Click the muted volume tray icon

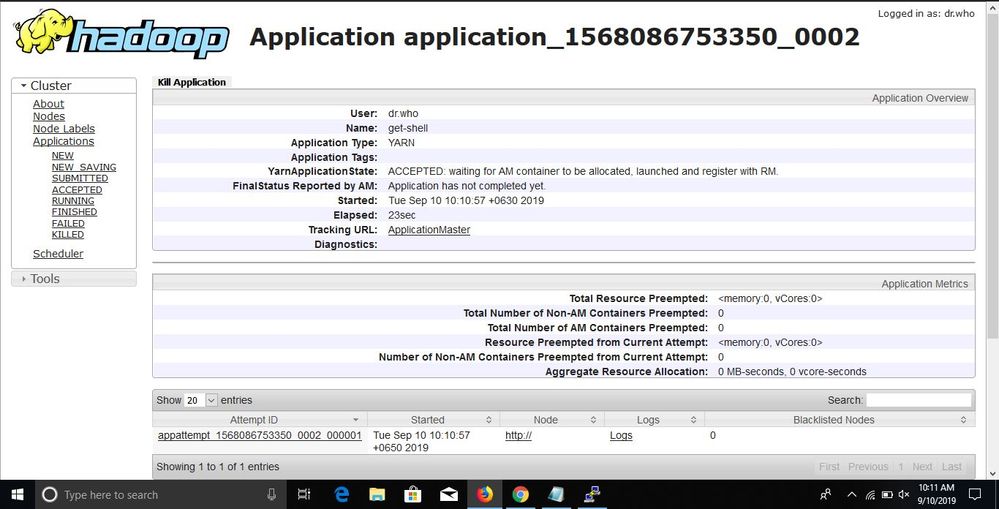(904, 494)
